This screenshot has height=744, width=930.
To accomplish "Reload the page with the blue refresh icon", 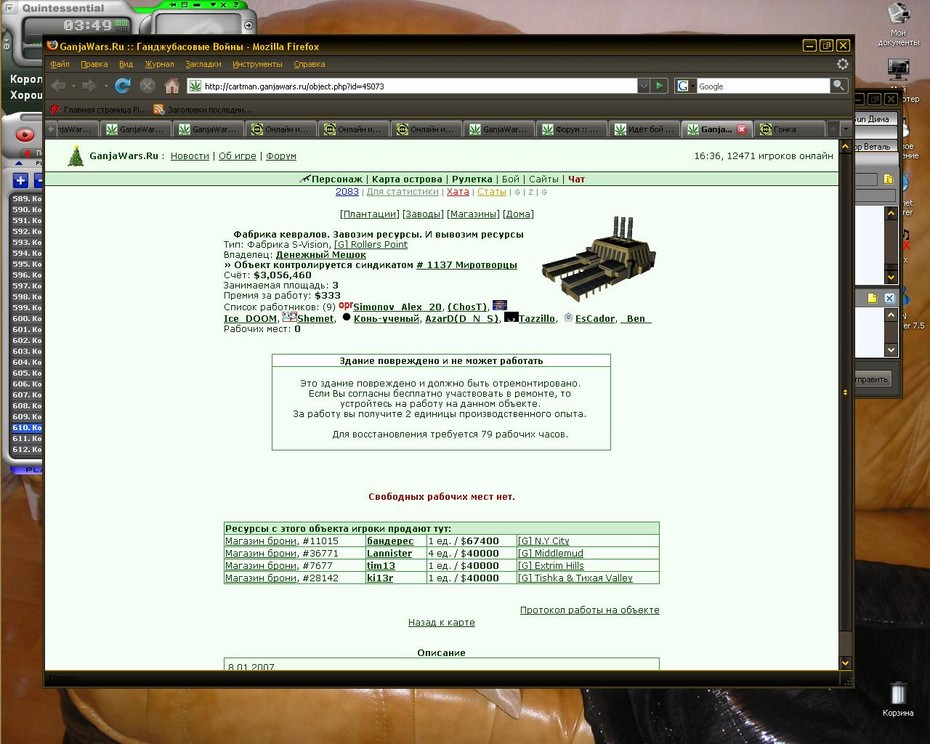I will click(x=123, y=86).
